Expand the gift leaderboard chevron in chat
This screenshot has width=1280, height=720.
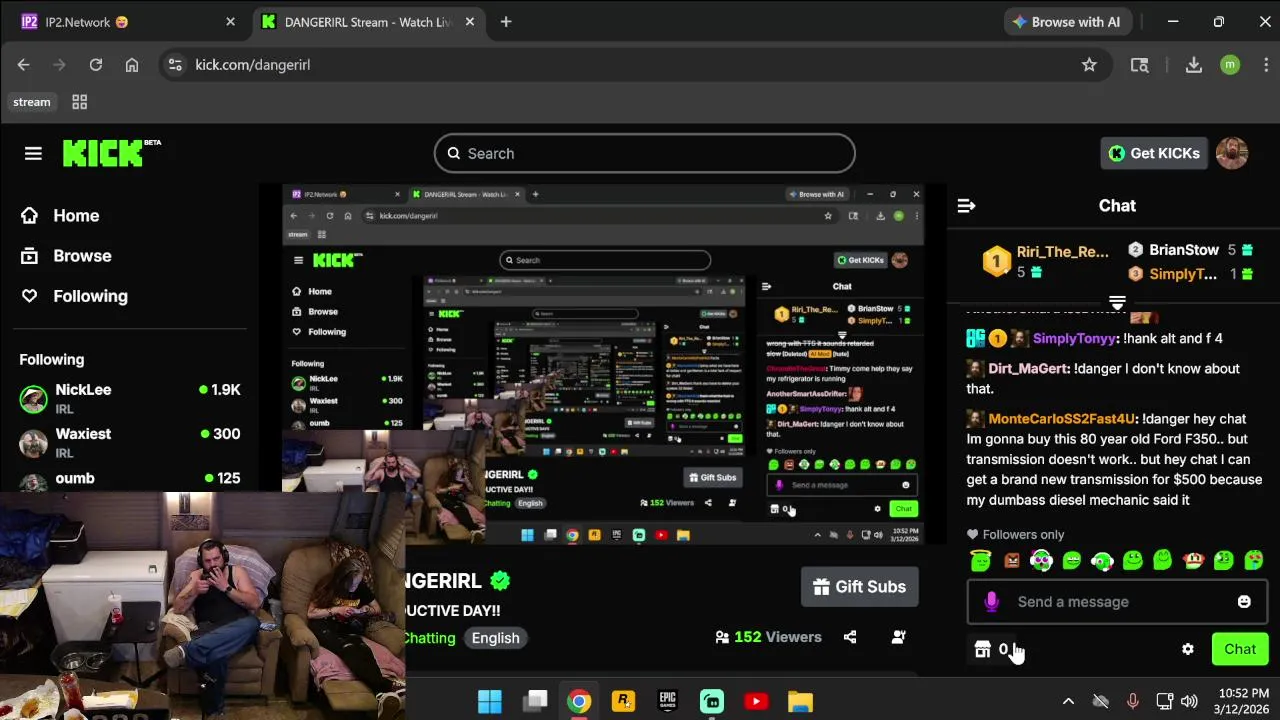[x=1117, y=301]
